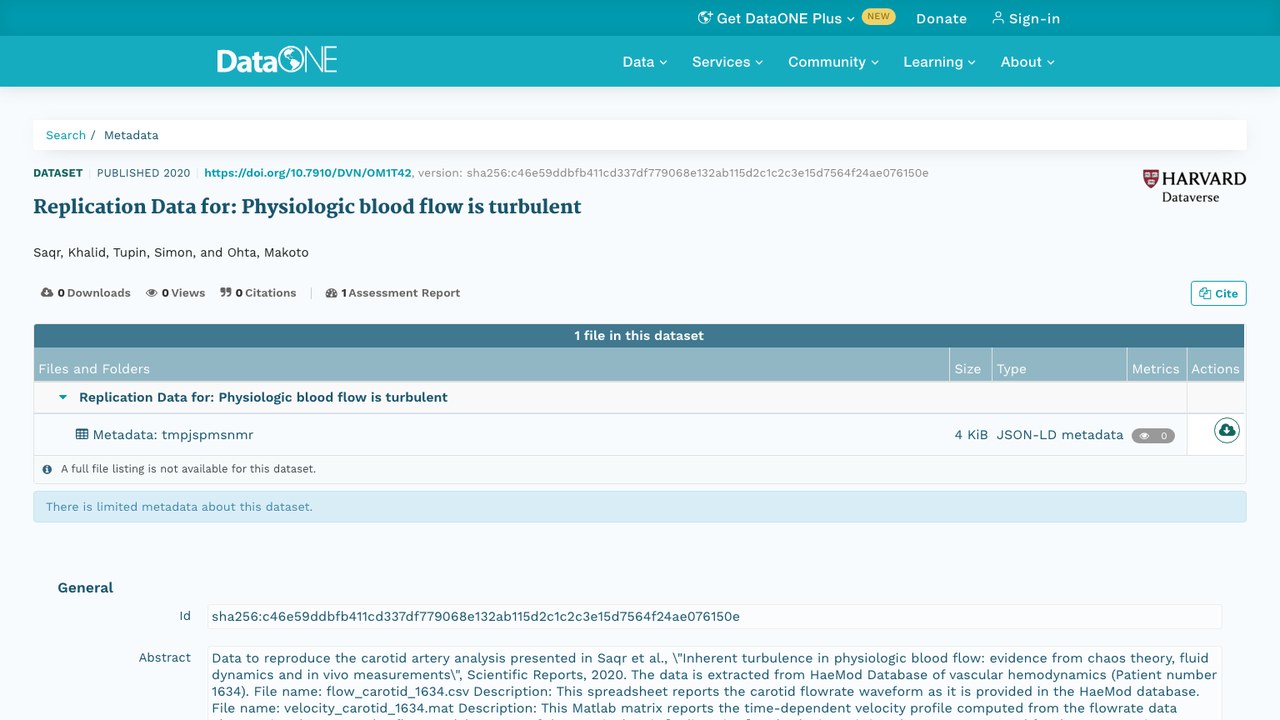
Task: Open the dataset DOI link
Action: coord(308,173)
